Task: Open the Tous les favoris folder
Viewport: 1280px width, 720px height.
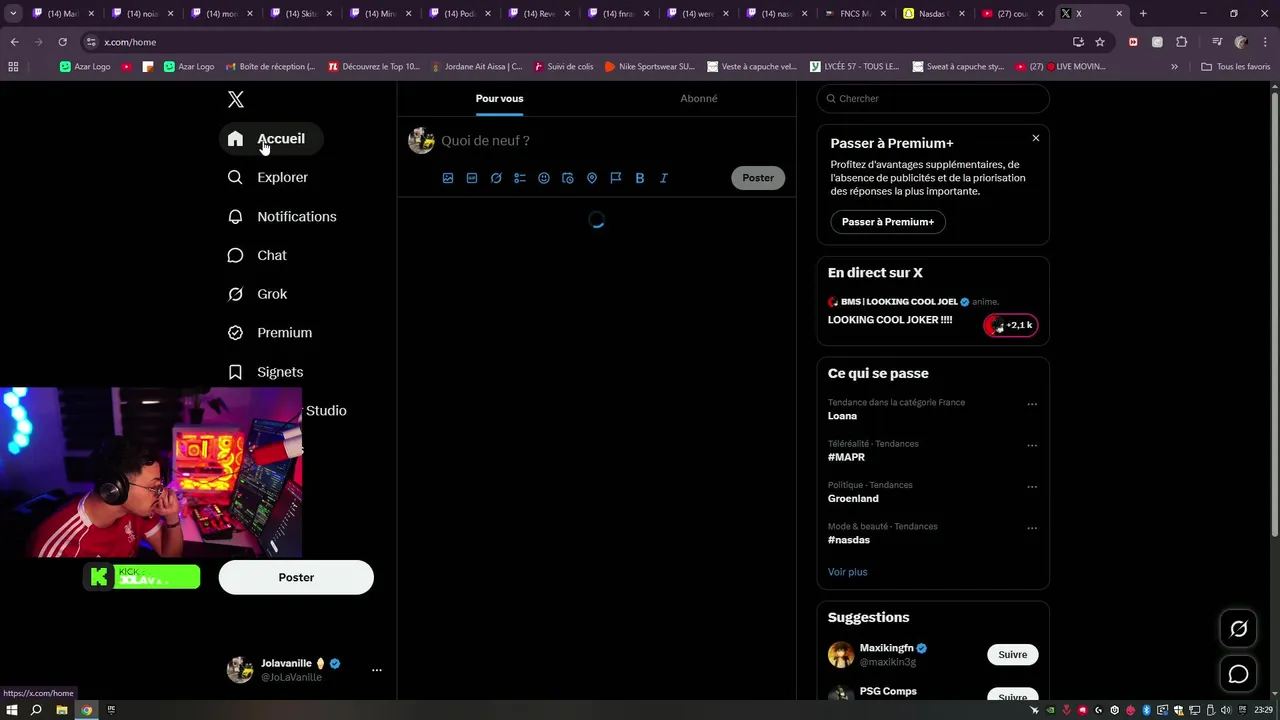Action: coord(1235,67)
